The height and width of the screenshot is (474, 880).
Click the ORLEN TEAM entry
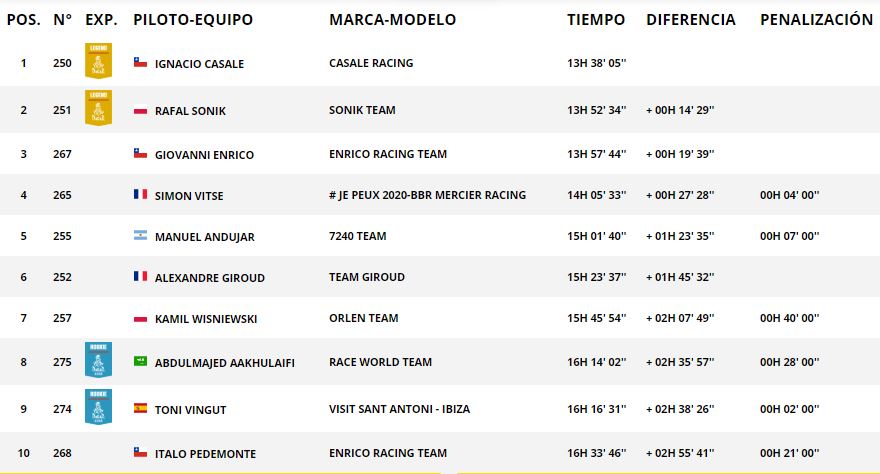pyautogui.click(x=363, y=319)
